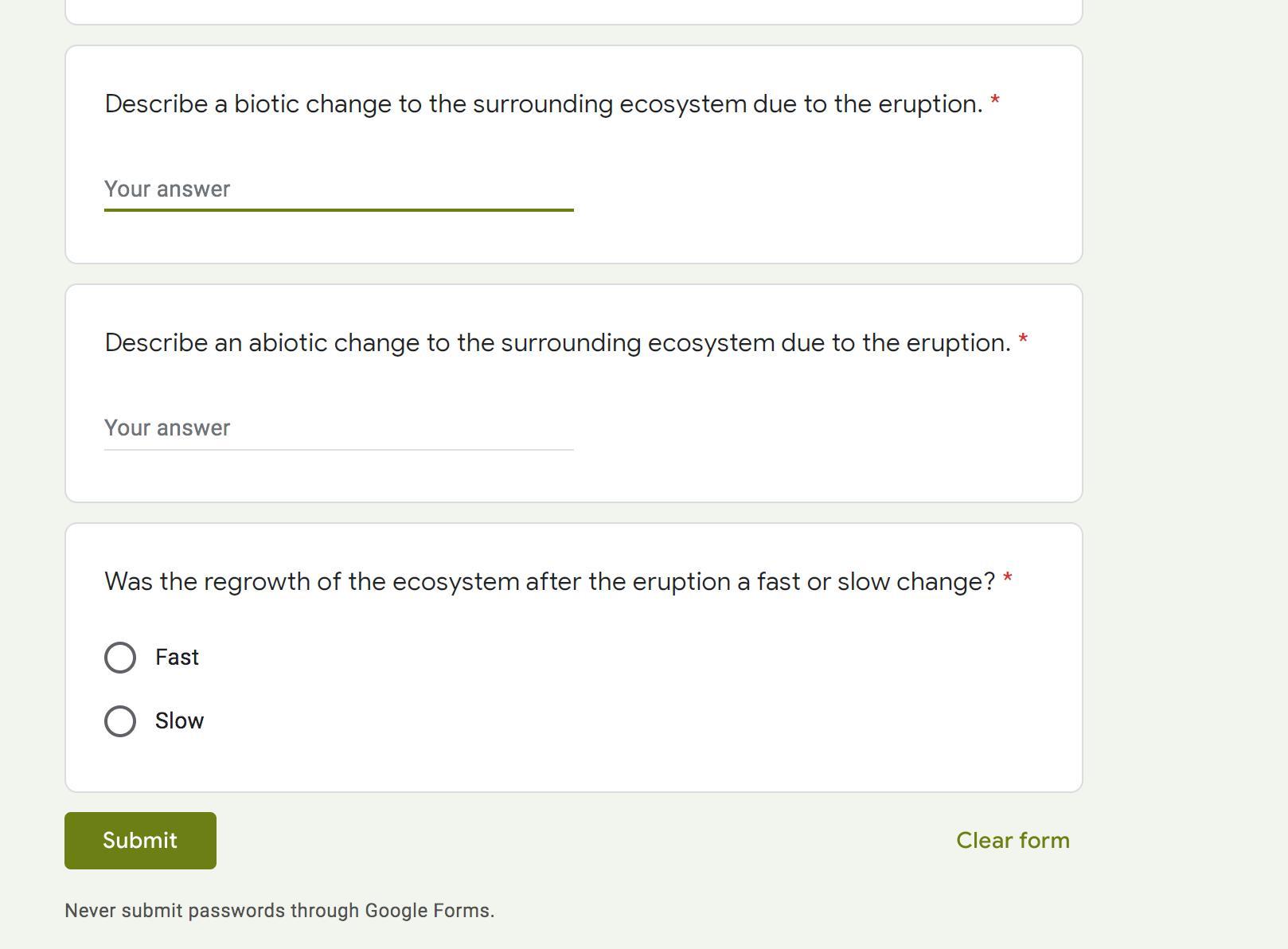The height and width of the screenshot is (949, 1288).
Task: Click the biotic change answer field
Action: pyautogui.click(x=338, y=189)
